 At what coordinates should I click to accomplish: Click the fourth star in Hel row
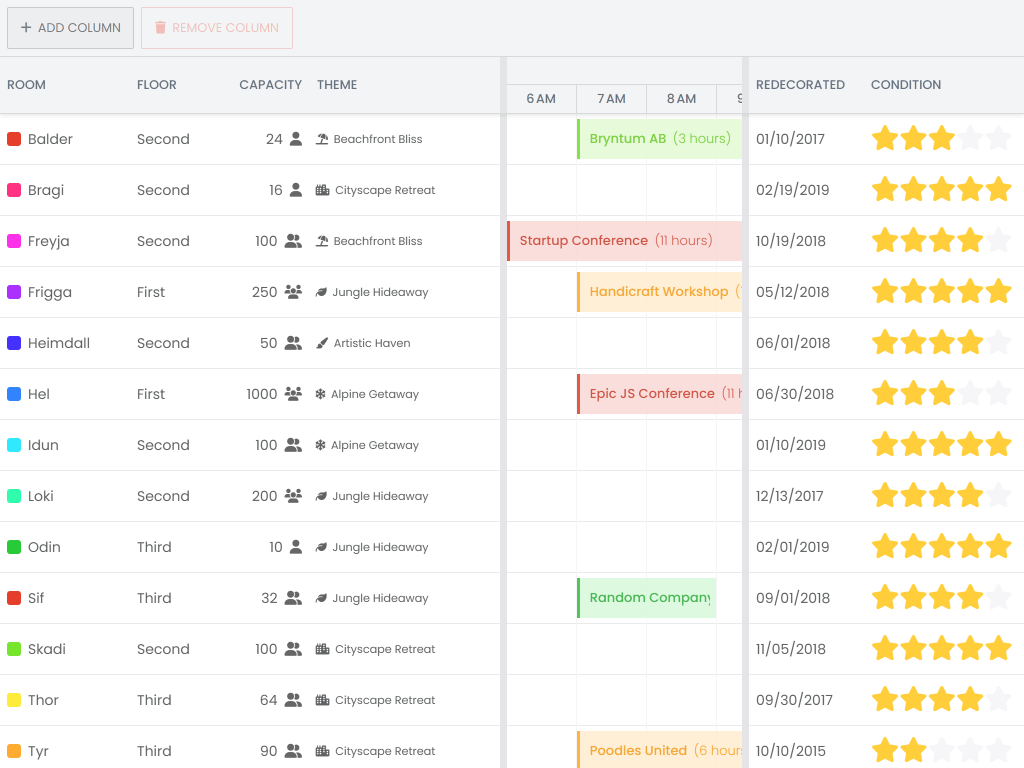970,393
